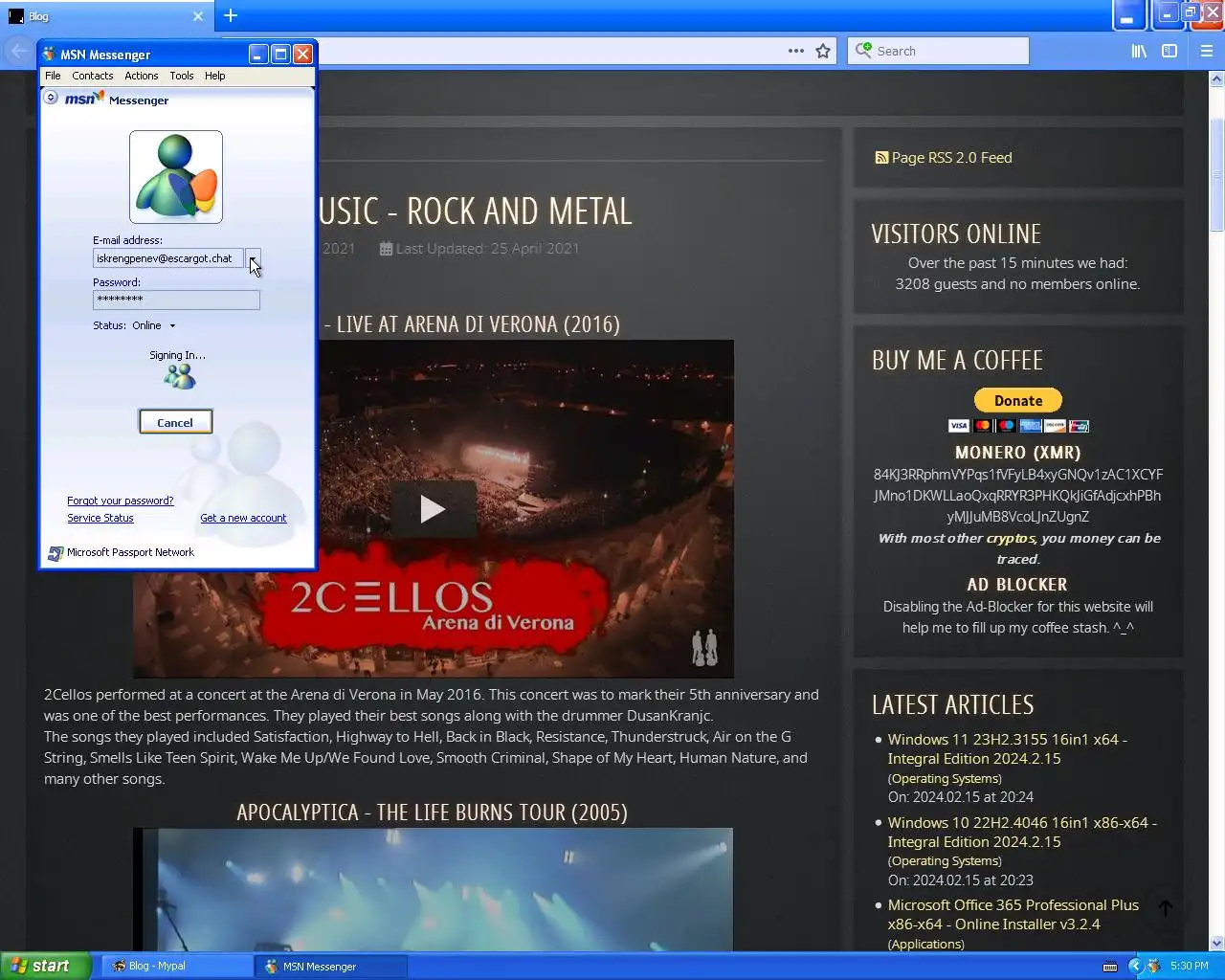Click the Latest Articles heading
Screen dimensions: 1225x980
click(x=953, y=705)
